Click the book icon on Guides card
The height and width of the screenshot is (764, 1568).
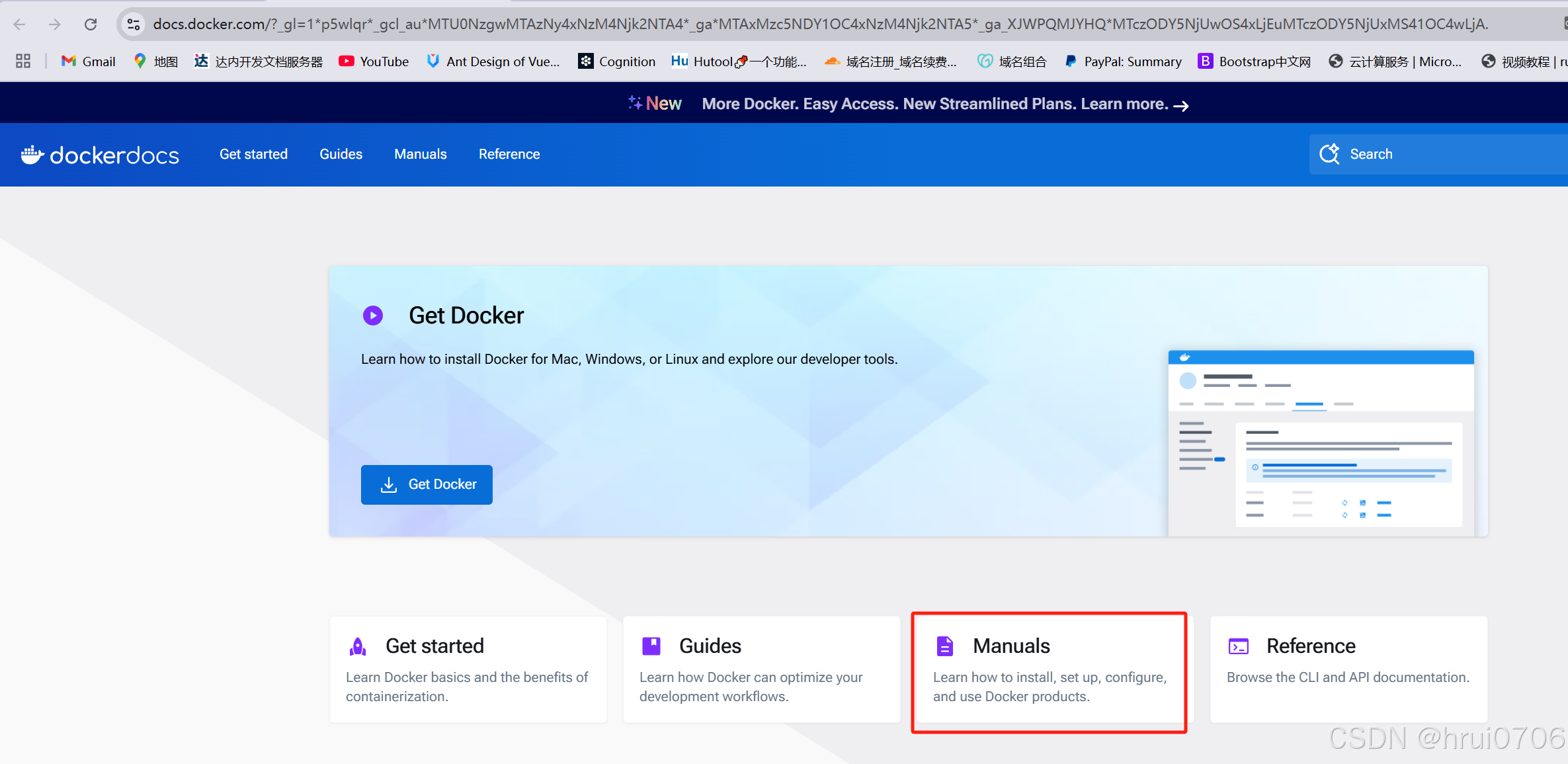651,646
